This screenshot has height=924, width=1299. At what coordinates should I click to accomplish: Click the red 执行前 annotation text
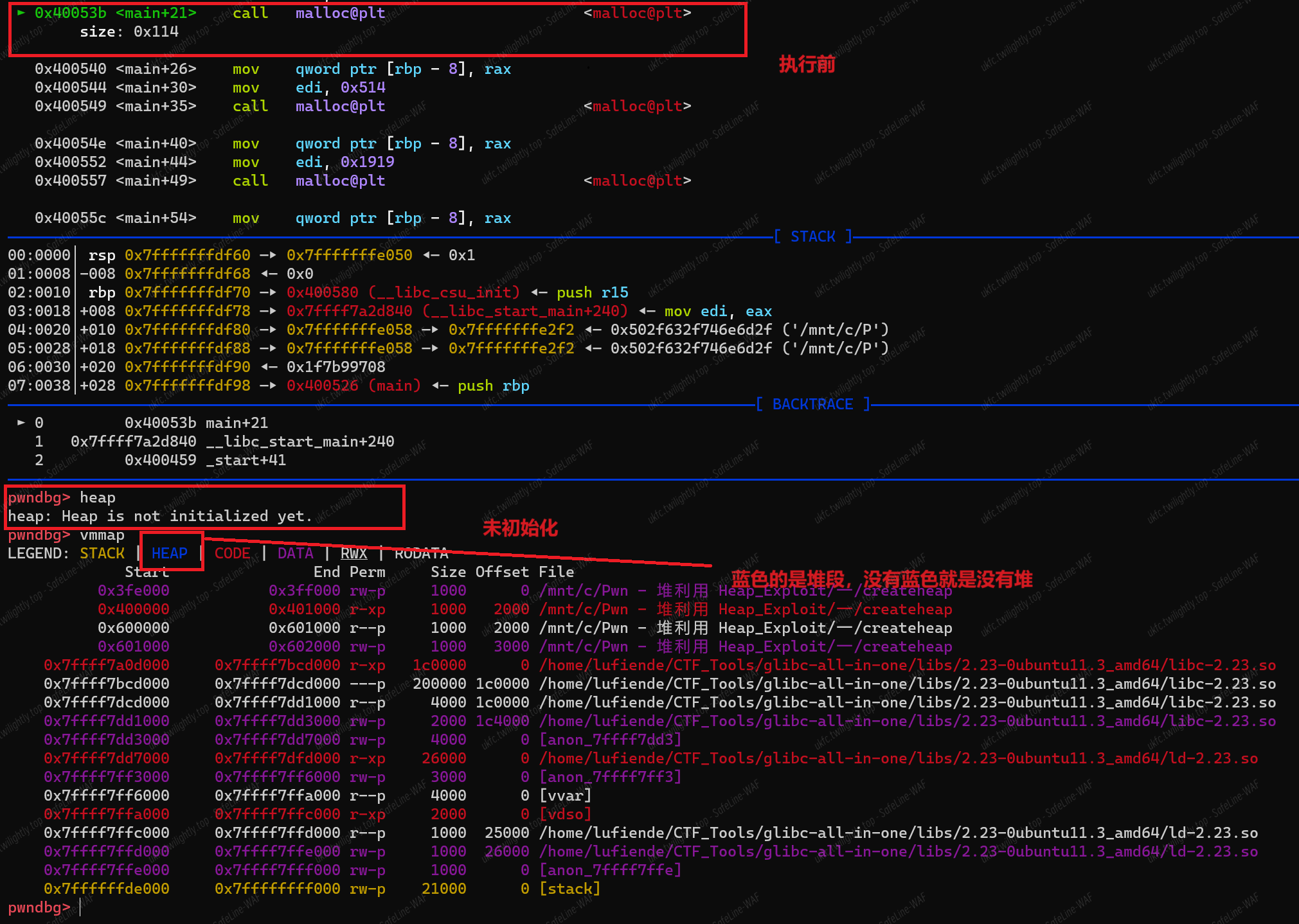coord(807,64)
